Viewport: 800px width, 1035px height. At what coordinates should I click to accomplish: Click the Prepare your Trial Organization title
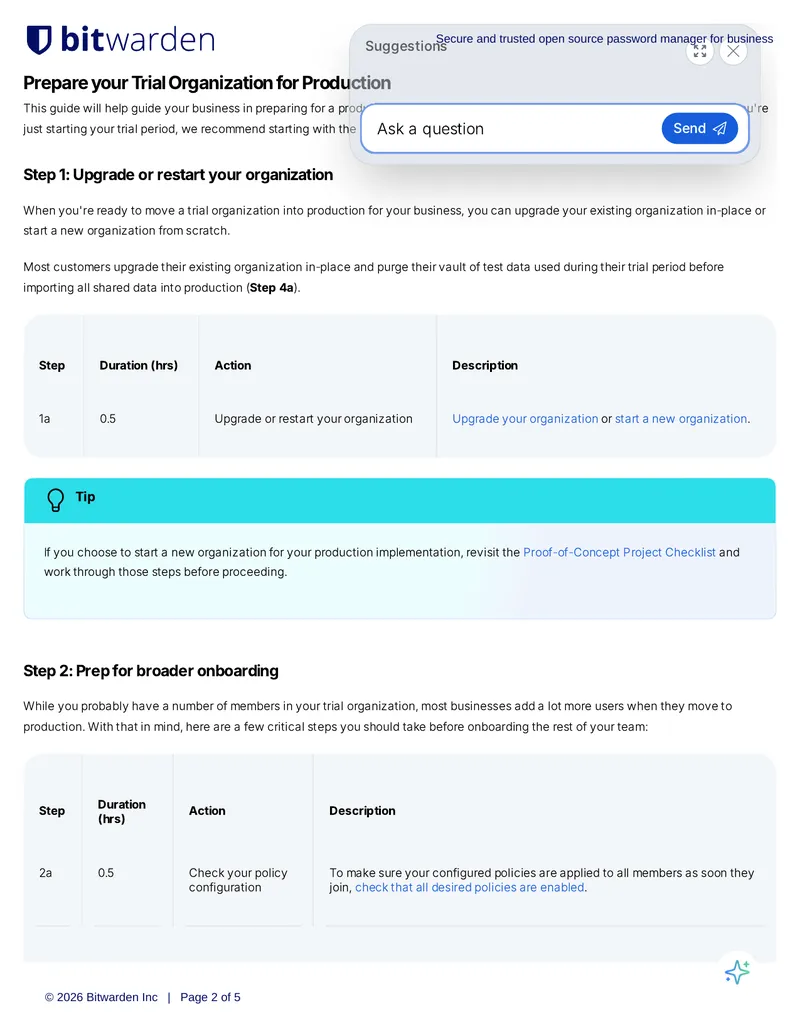(207, 83)
